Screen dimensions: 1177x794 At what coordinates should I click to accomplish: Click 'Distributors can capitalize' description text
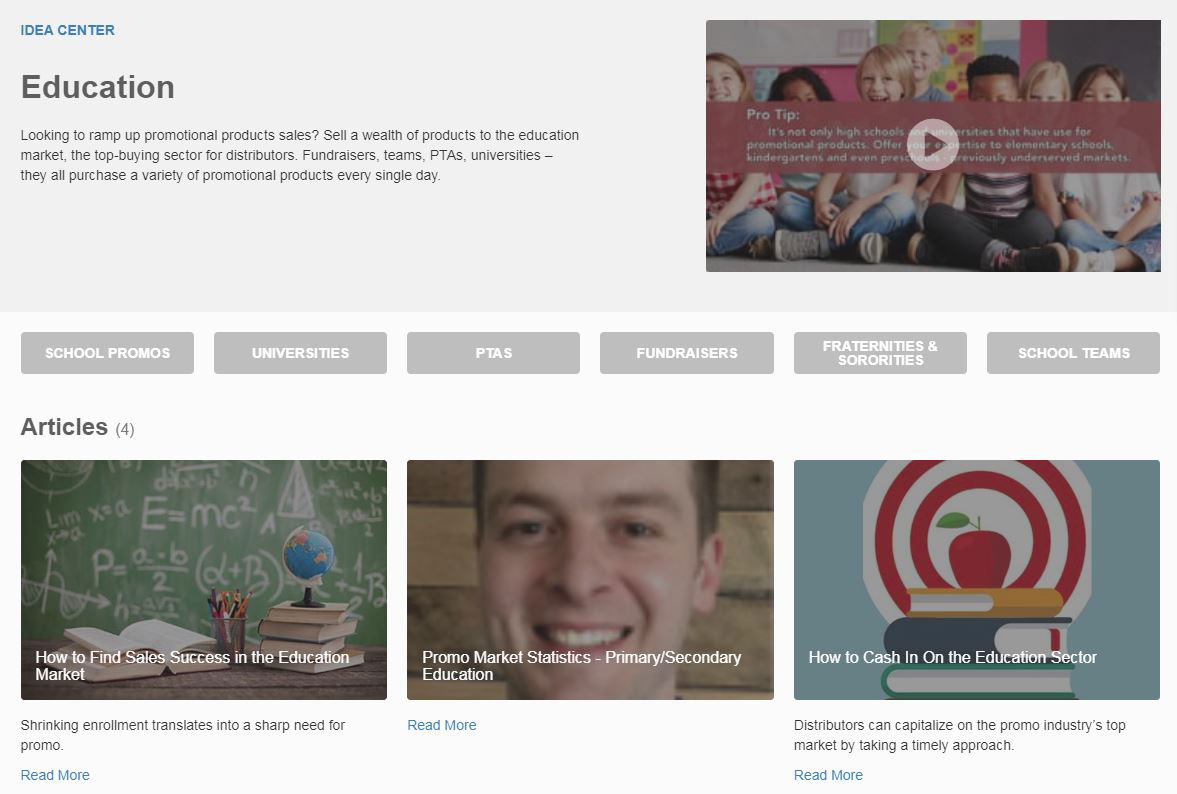point(959,735)
